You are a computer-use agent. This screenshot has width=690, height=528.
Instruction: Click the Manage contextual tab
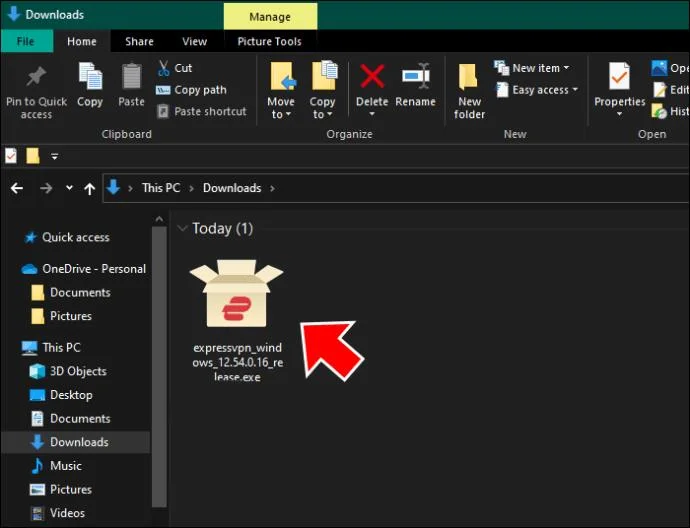(x=270, y=17)
